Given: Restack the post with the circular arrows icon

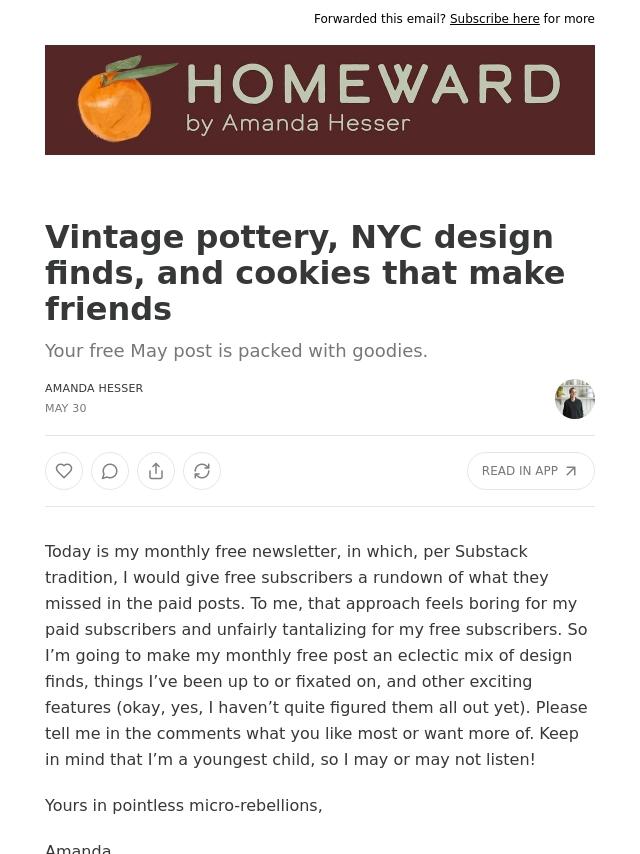Looking at the screenshot, I should [202, 471].
